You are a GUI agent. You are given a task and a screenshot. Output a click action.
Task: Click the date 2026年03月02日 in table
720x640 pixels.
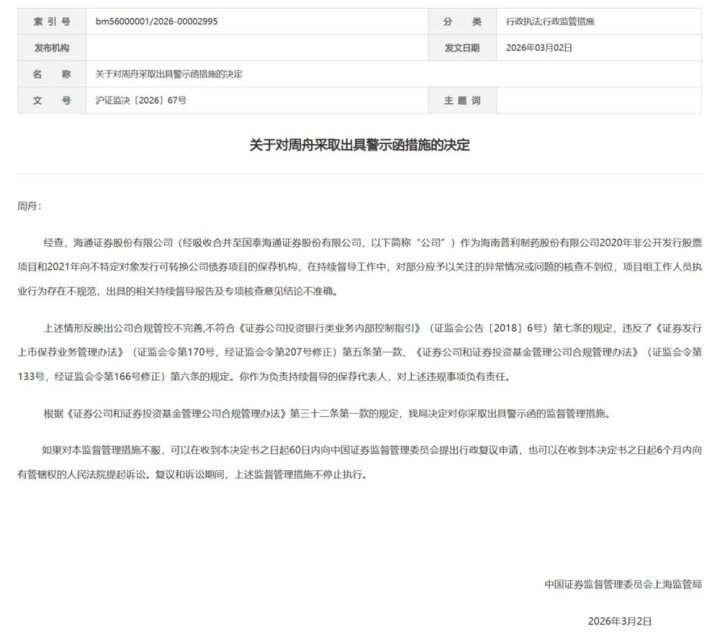[539, 48]
